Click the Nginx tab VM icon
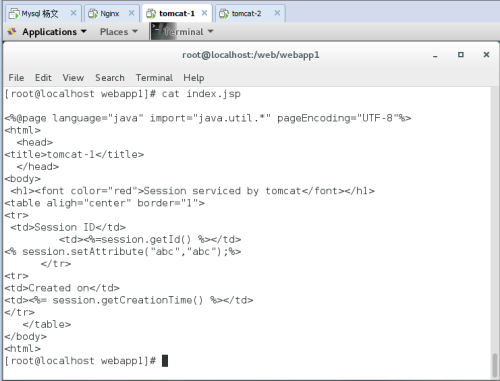Viewport: 500px width, 381px height. pos(93,14)
